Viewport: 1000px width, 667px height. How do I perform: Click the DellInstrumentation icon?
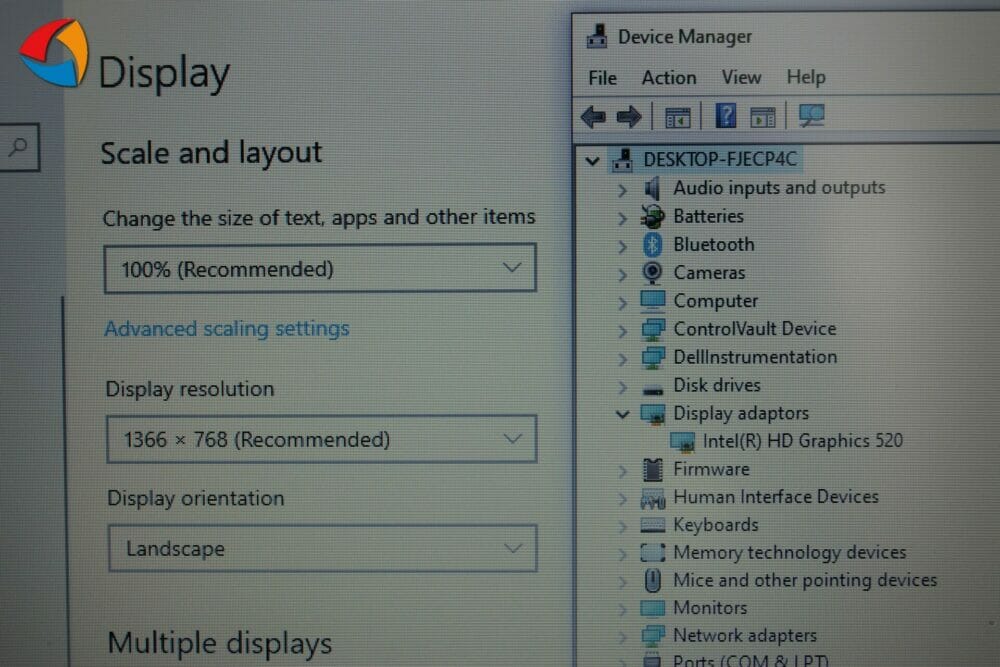coord(652,357)
